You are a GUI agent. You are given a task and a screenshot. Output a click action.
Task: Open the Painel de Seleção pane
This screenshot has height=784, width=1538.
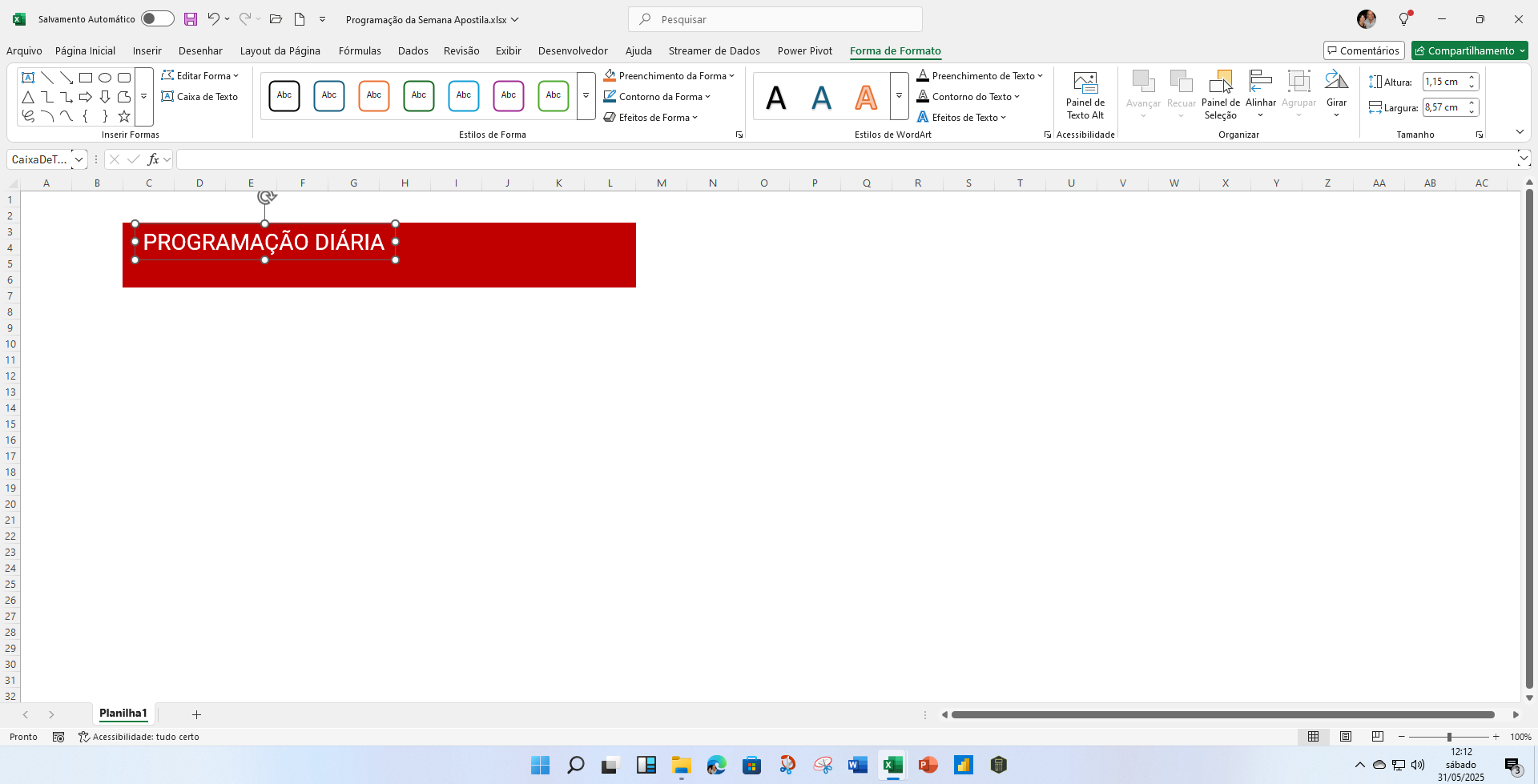pos(1220,94)
